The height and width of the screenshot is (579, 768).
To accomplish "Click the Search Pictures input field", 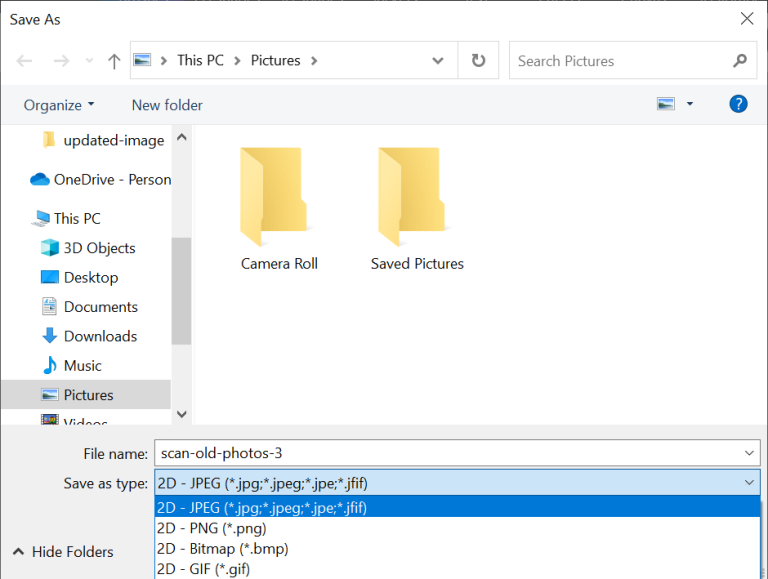I will pos(620,61).
